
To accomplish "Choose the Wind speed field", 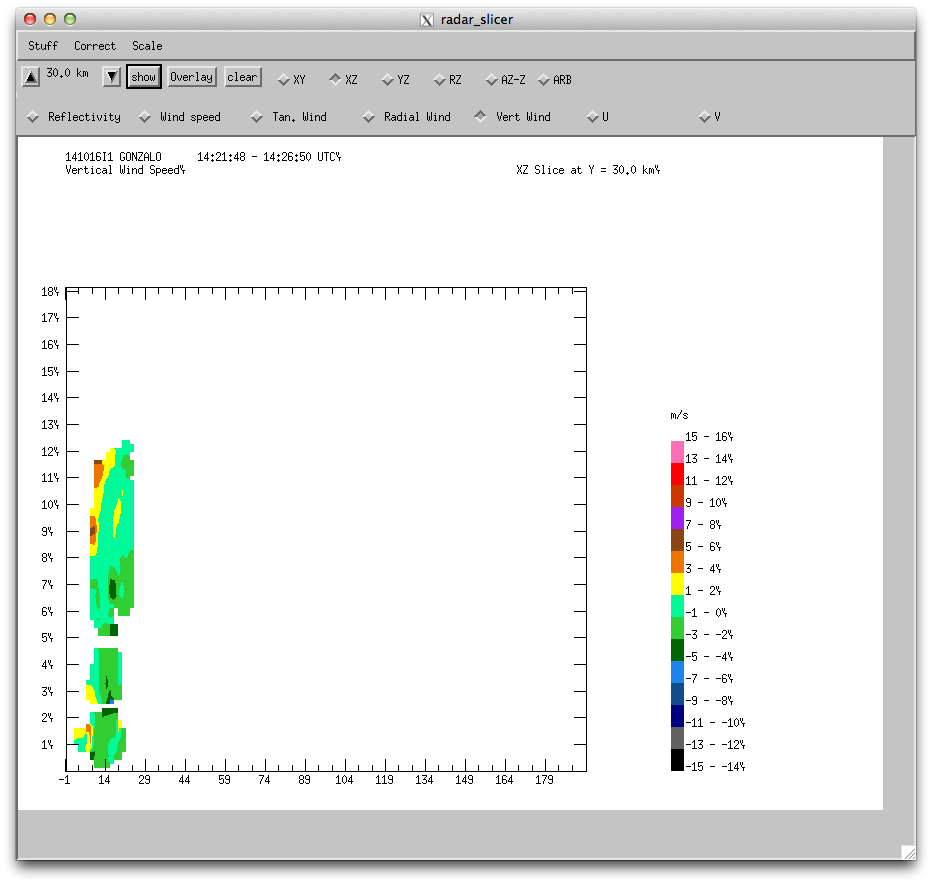I will (x=180, y=117).
